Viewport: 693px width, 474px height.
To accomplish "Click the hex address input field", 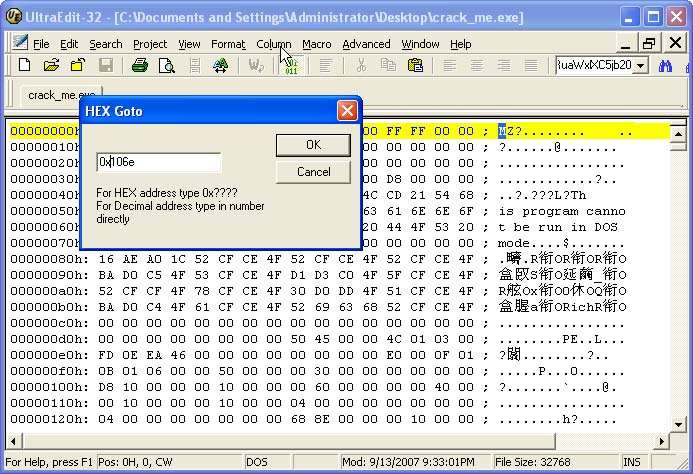I will coord(159,162).
